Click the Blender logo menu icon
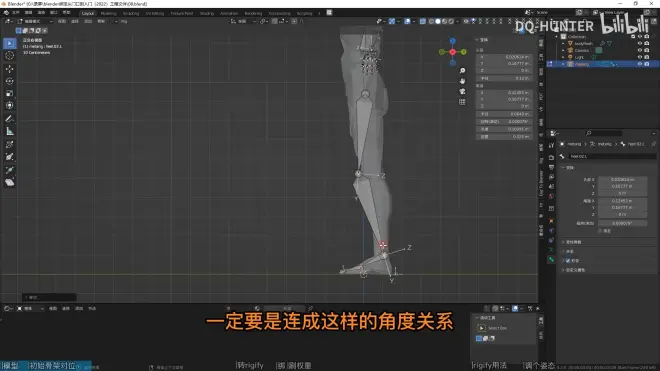The width and height of the screenshot is (660, 371). click(x=6, y=13)
